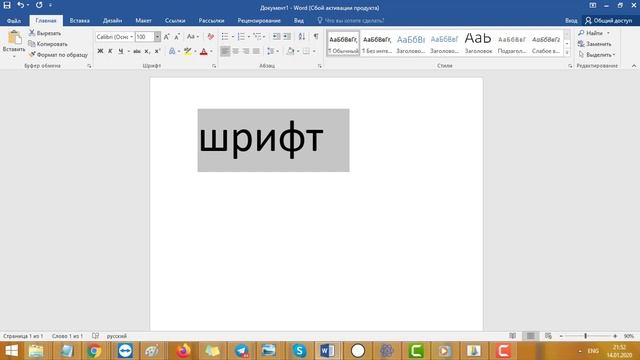
Task: Open change case Aa dropdown
Action: coord(193,37)
